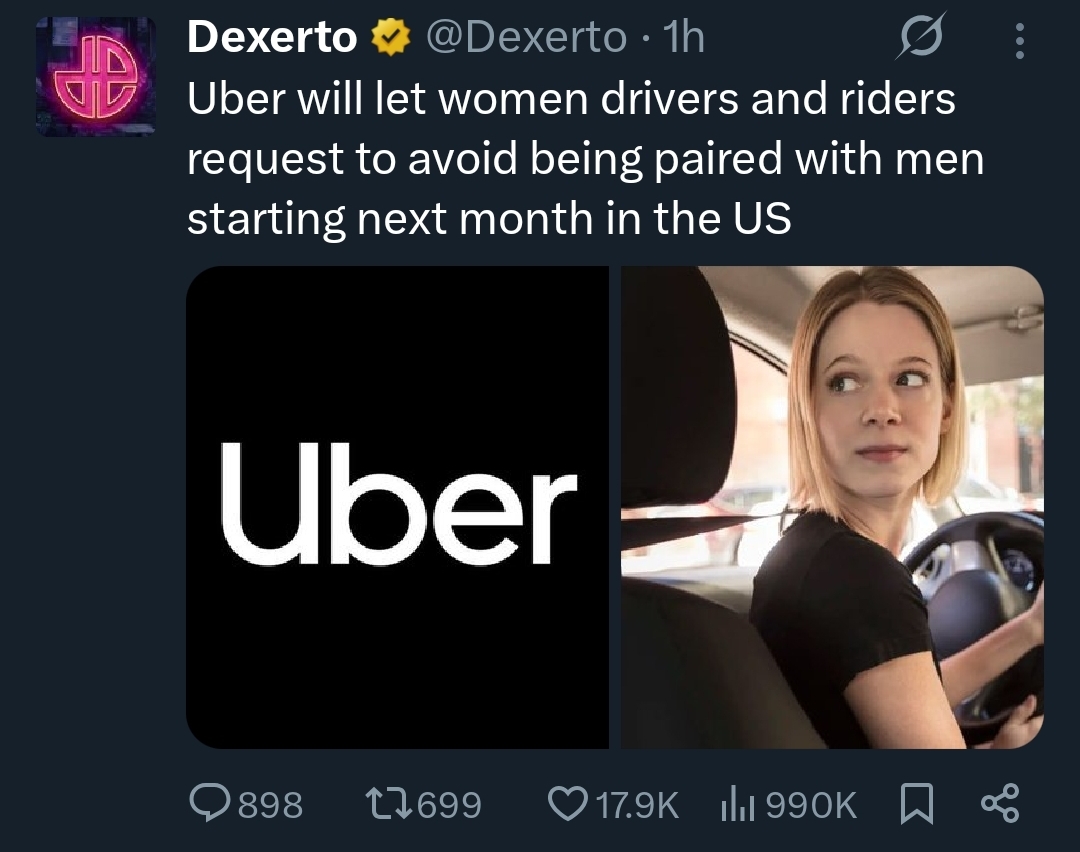
Task: Bookmark this Dexerto post
Action: click(x=917, y=804)
